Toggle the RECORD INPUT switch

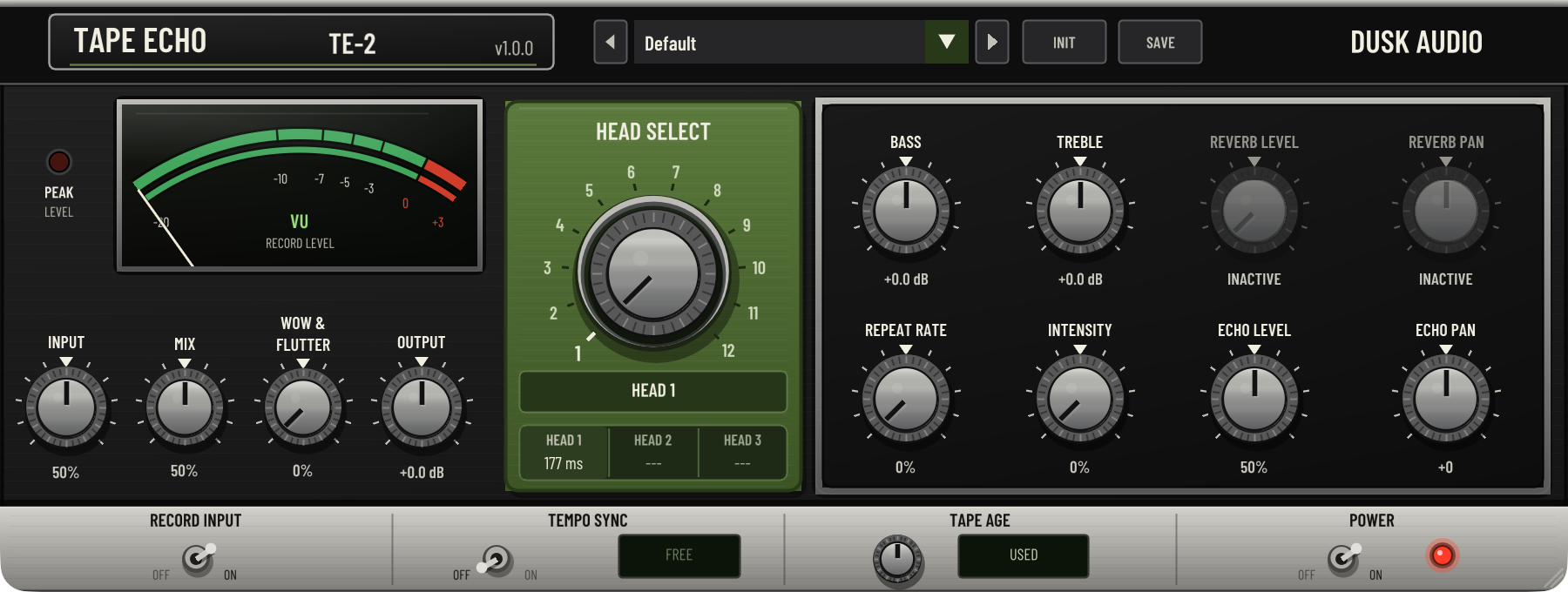tap(199, 558)
